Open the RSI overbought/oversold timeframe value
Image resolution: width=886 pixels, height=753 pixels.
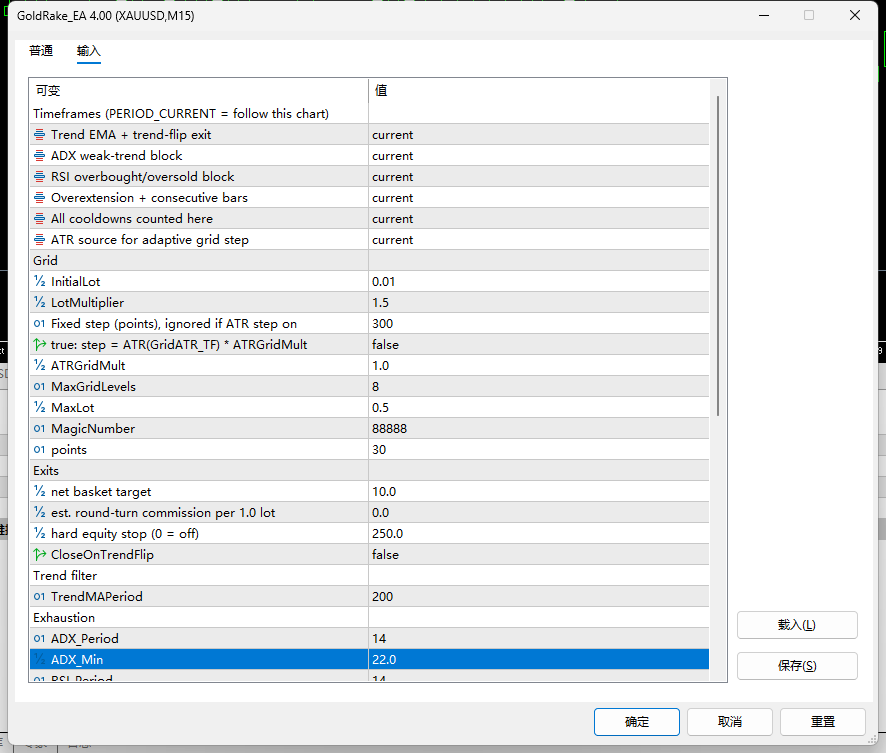(x=538, y=177)
